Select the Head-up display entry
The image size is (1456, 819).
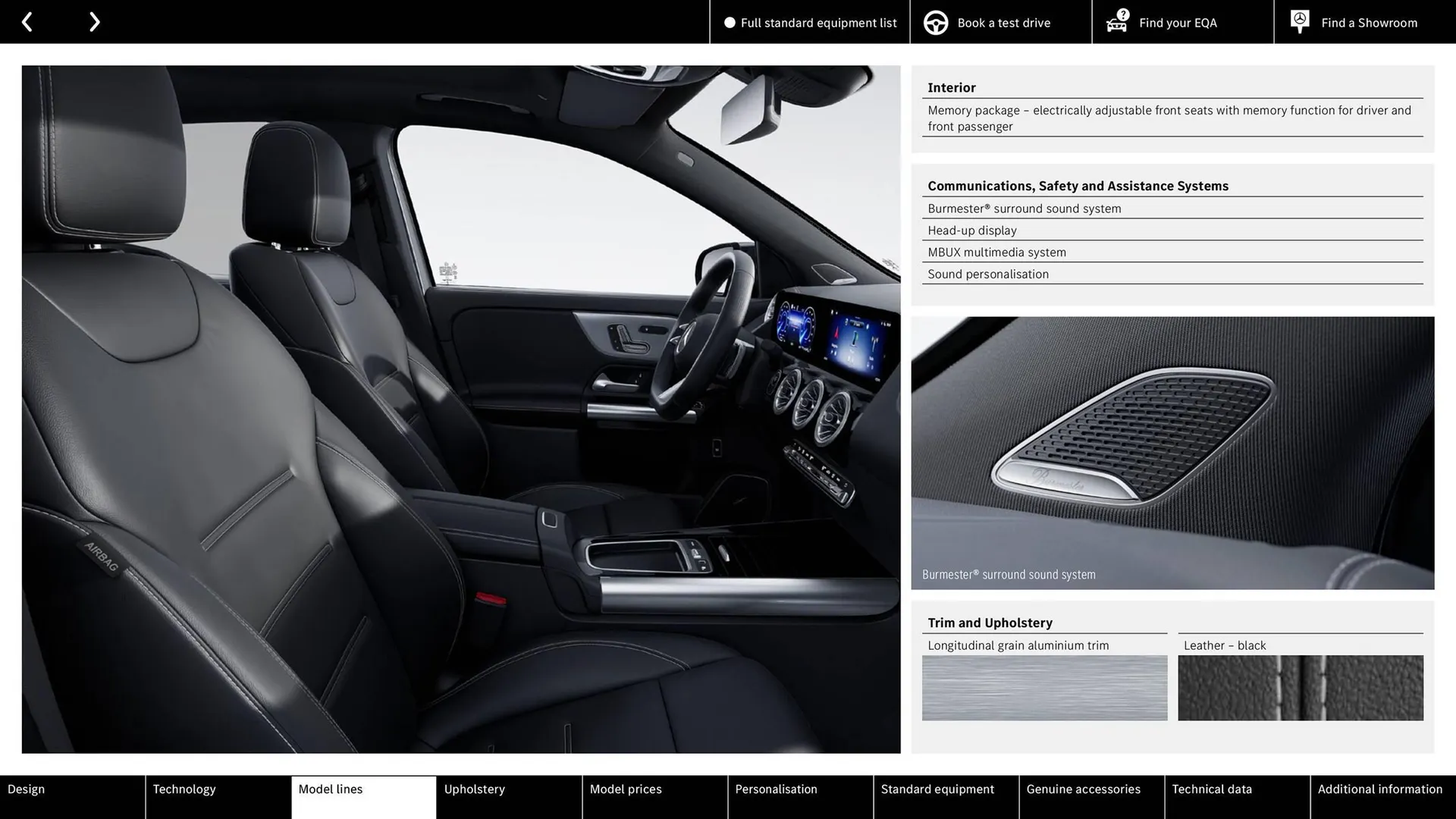coord(971,230)
